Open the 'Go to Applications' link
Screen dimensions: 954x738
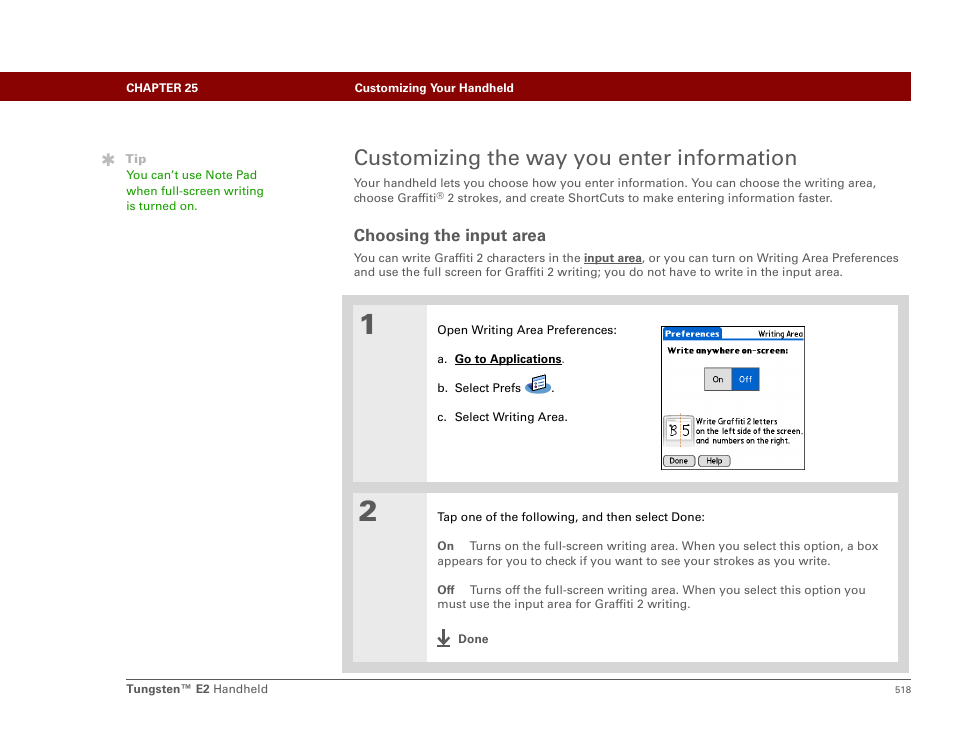pos(508,359)
